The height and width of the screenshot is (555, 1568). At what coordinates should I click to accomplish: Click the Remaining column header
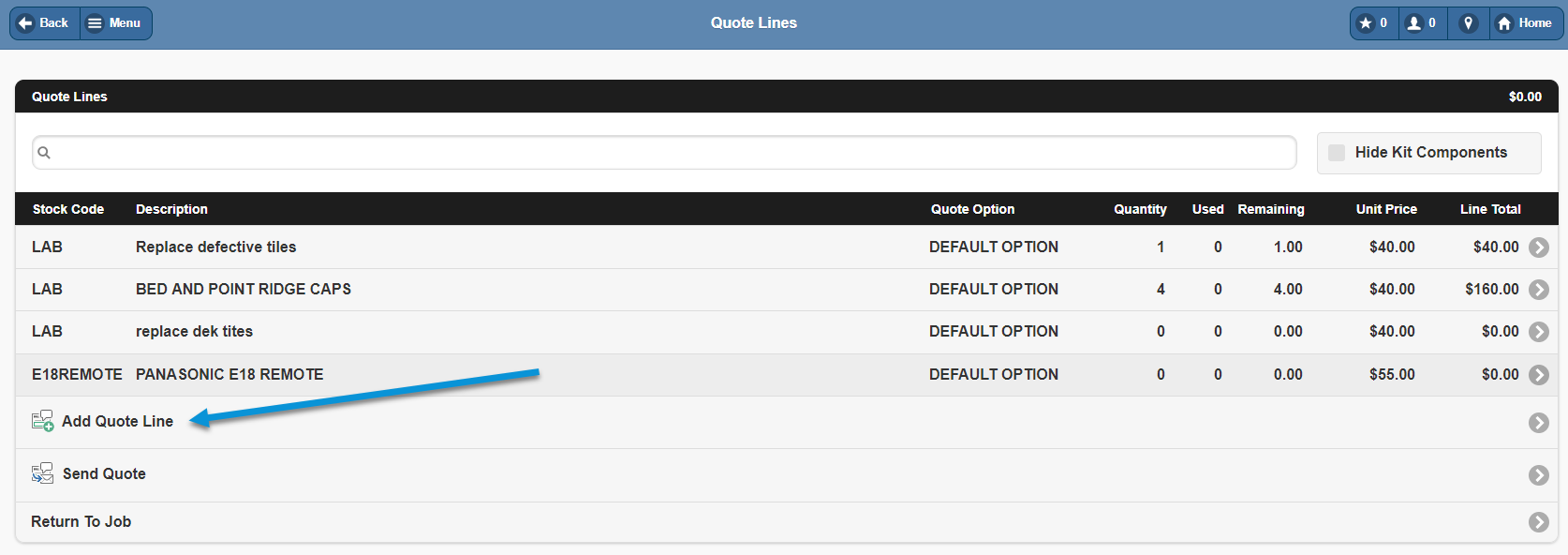(x=1270, y=209)
